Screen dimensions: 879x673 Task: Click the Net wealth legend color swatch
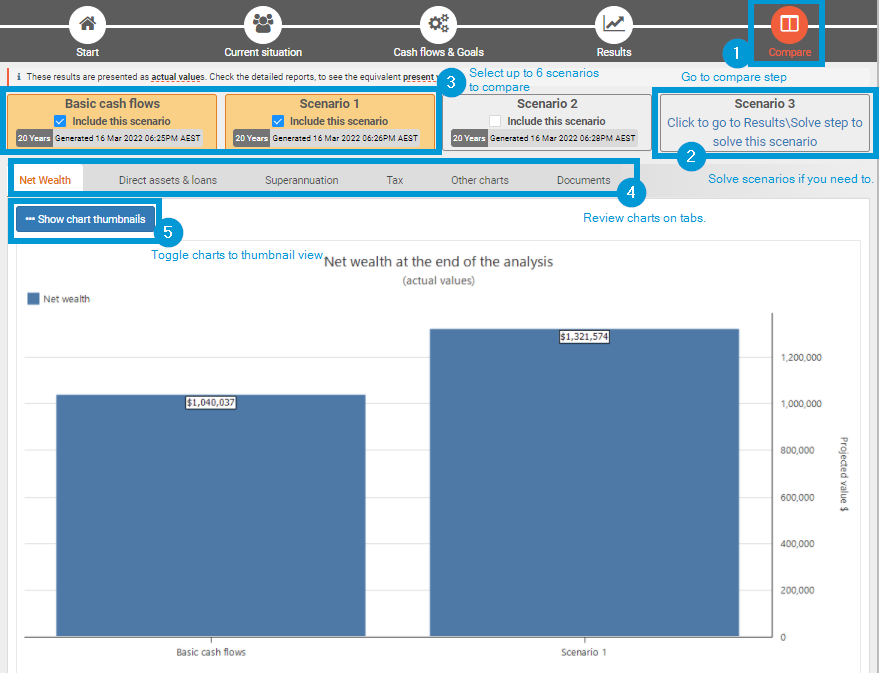click(33, 298)
